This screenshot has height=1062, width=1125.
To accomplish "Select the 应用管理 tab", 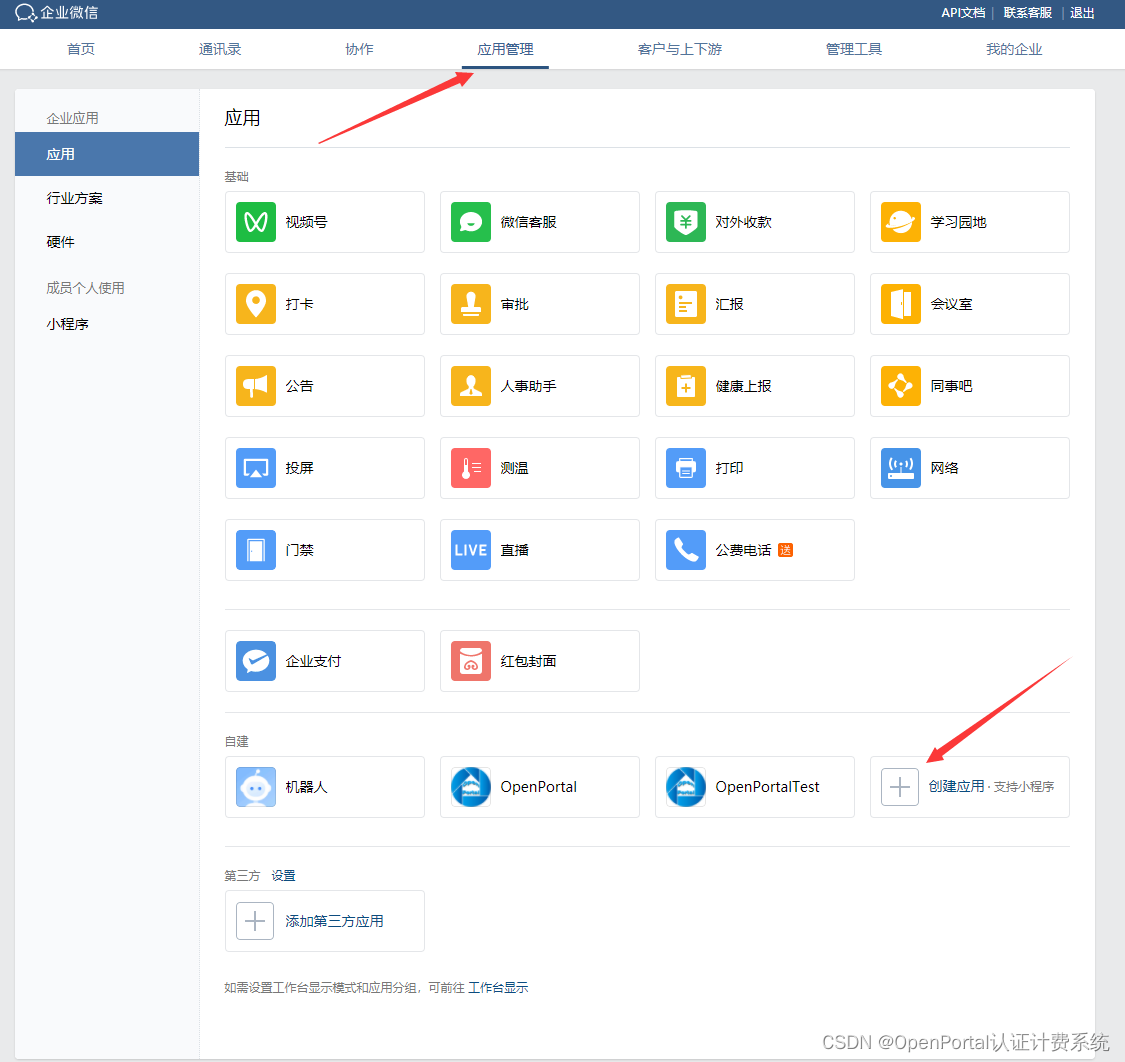I will (505, 49).
